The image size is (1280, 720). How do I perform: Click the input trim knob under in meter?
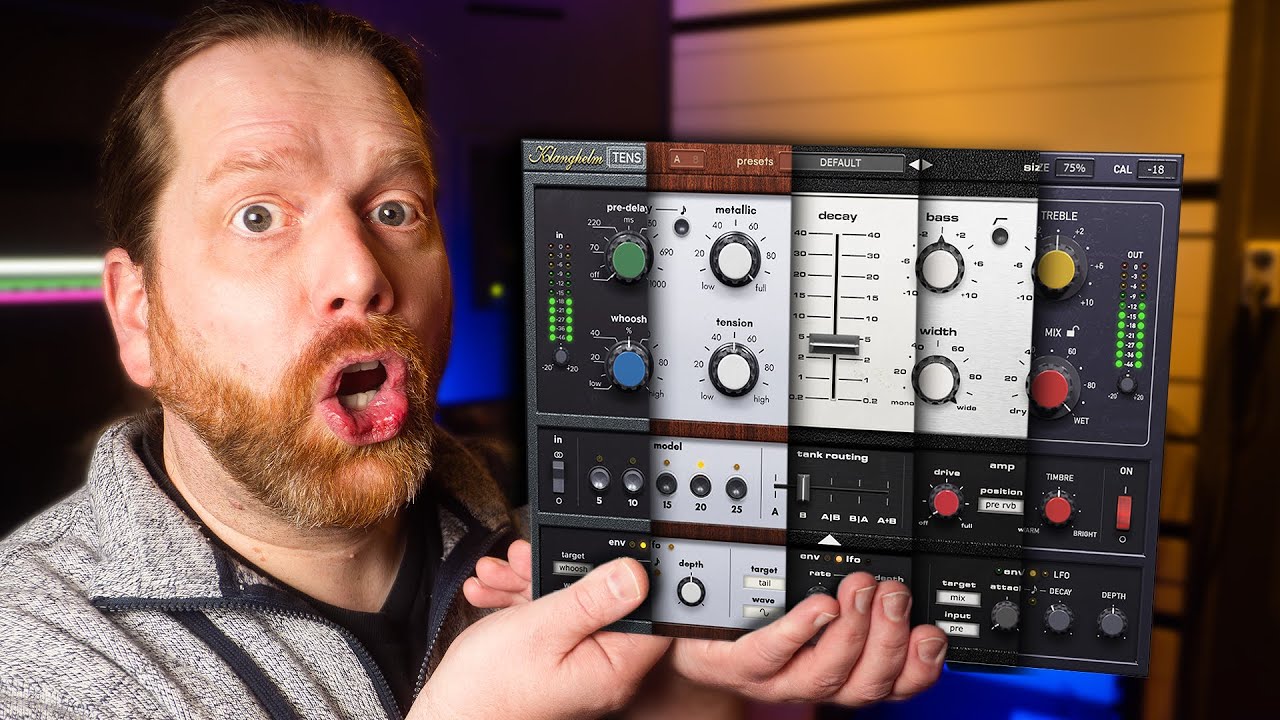pyautogui.click(x=561, y=356)
